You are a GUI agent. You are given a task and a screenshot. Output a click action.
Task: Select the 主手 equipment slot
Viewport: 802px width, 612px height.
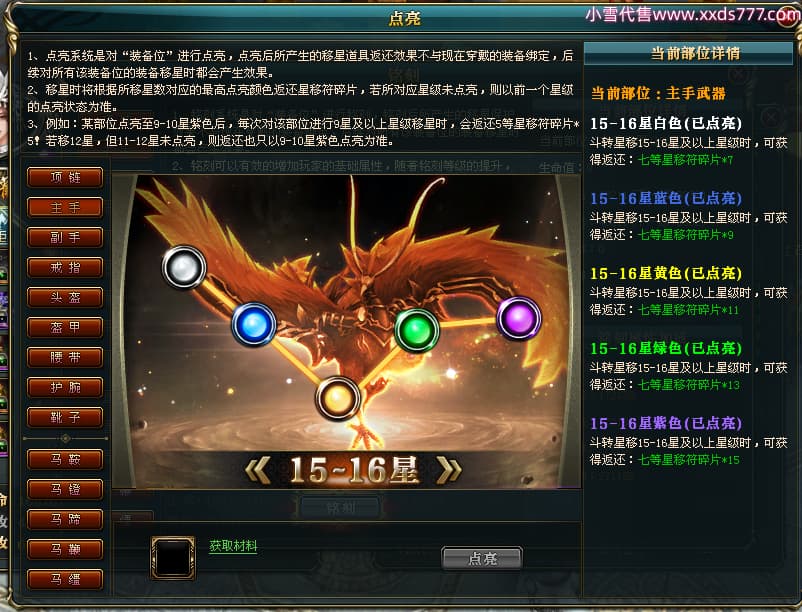point(65,208)
